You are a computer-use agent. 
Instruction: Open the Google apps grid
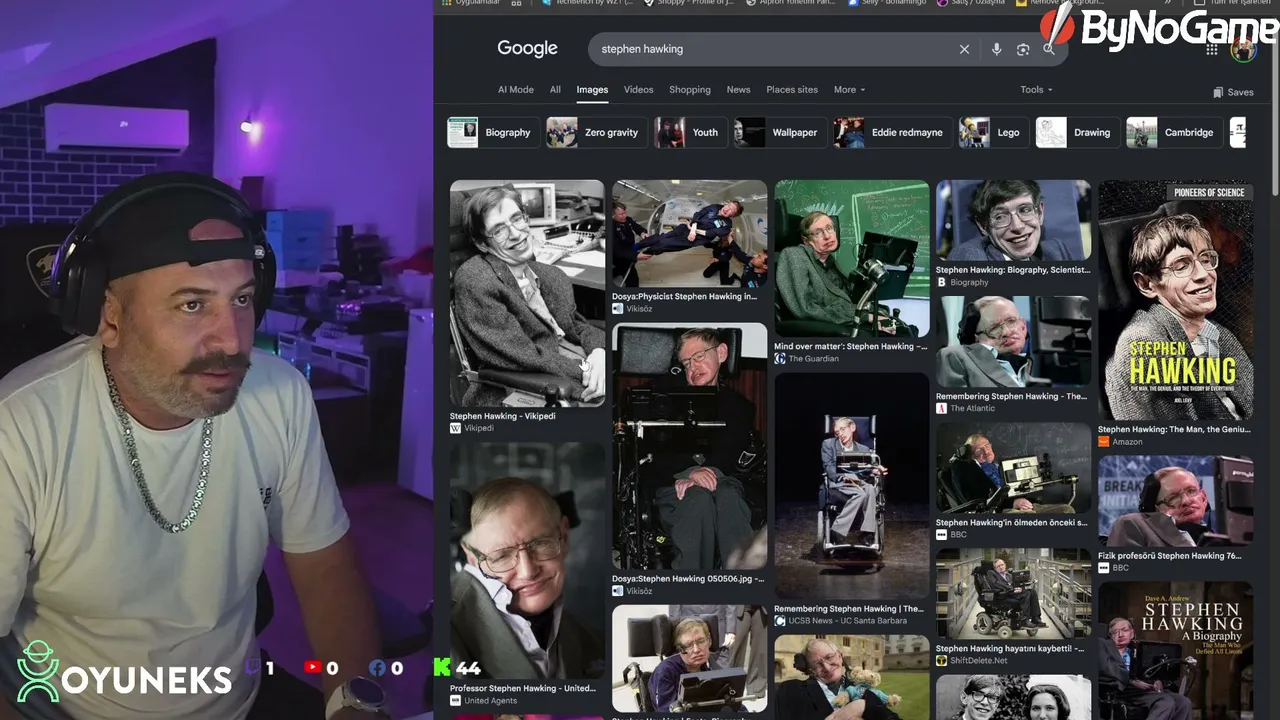pos(1212,49)
